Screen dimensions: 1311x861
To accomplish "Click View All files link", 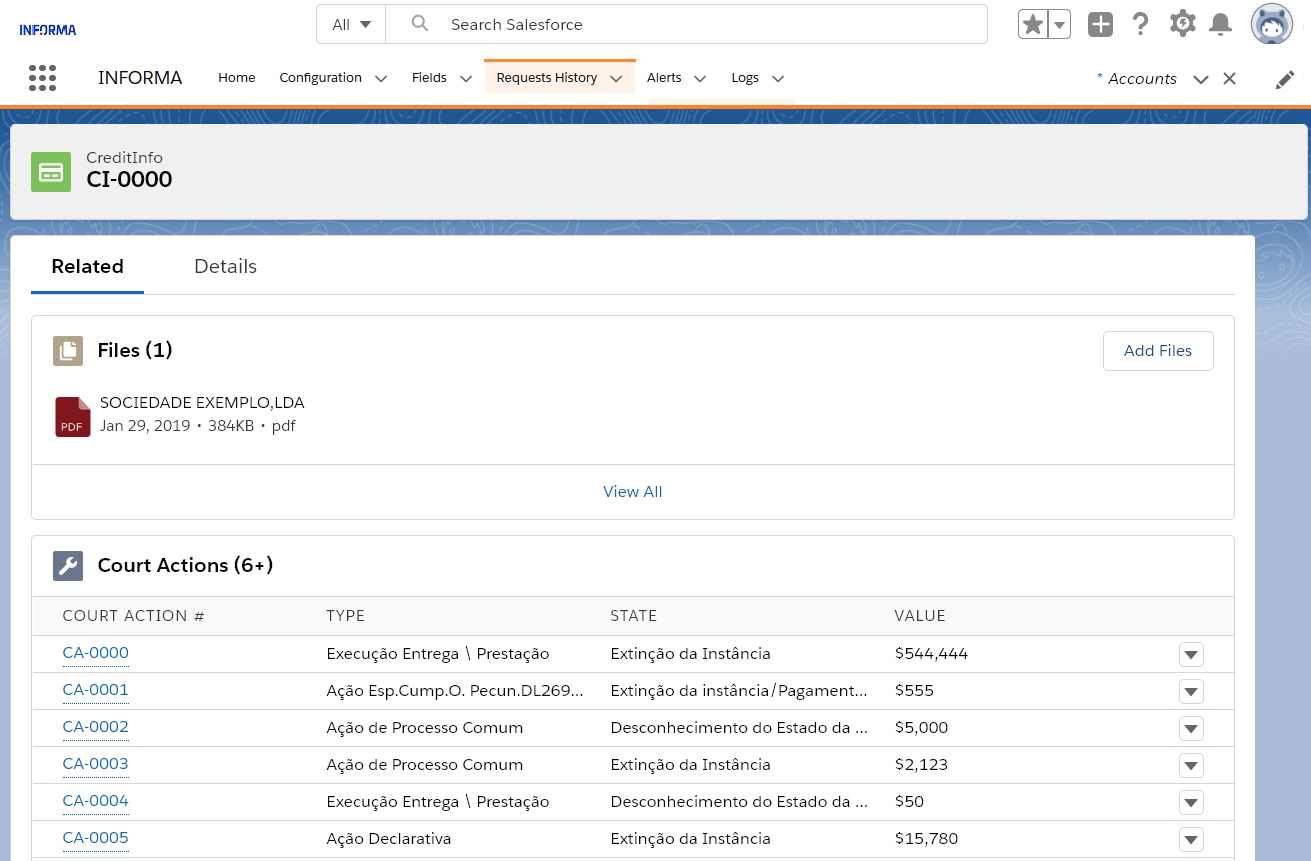I will pos(632,492).
